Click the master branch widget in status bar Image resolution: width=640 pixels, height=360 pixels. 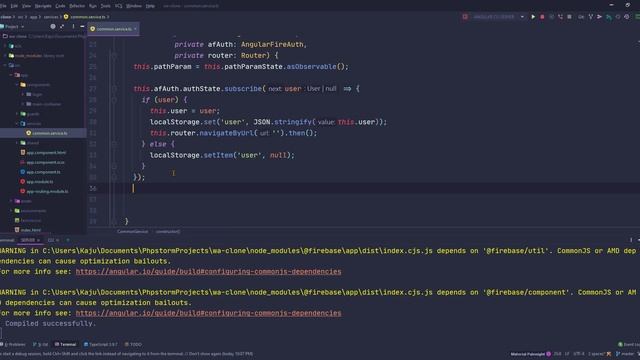pyautogui.click(x=625, y=354)
